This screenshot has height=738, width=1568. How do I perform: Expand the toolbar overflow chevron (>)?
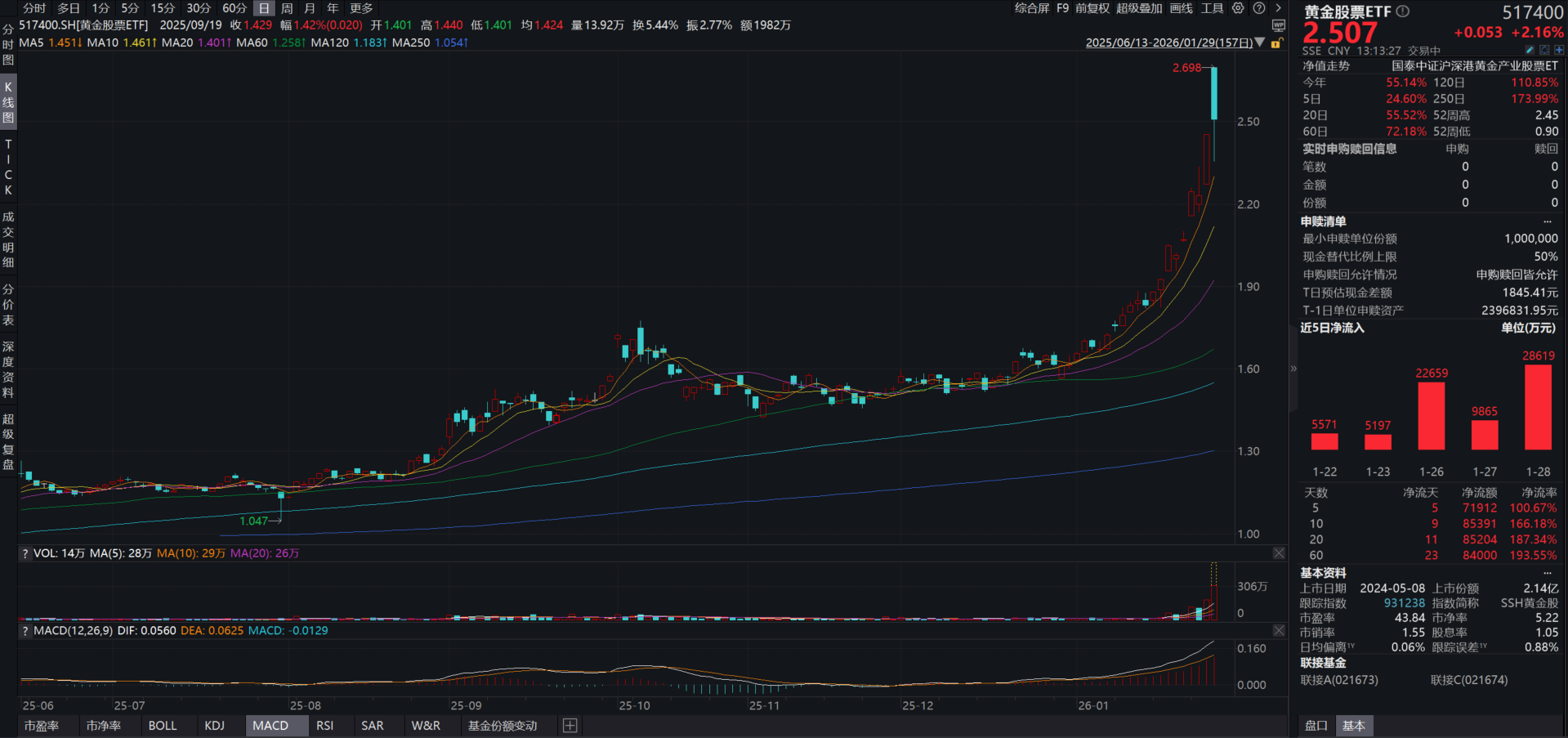(1279, 9)
